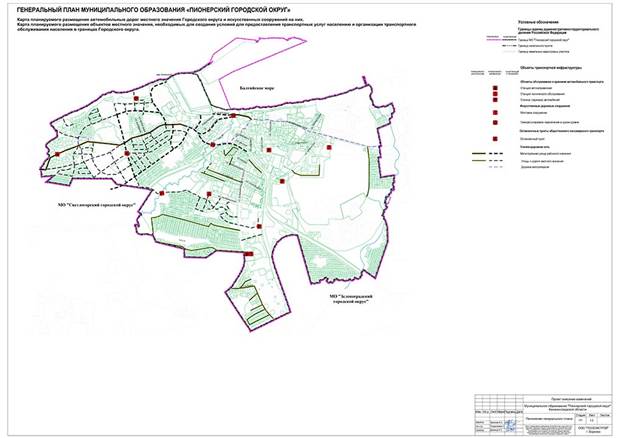Viewport: 623px width, 438px height.
Task: Select the blue signature stamp in title block
Action: point(512,425)
